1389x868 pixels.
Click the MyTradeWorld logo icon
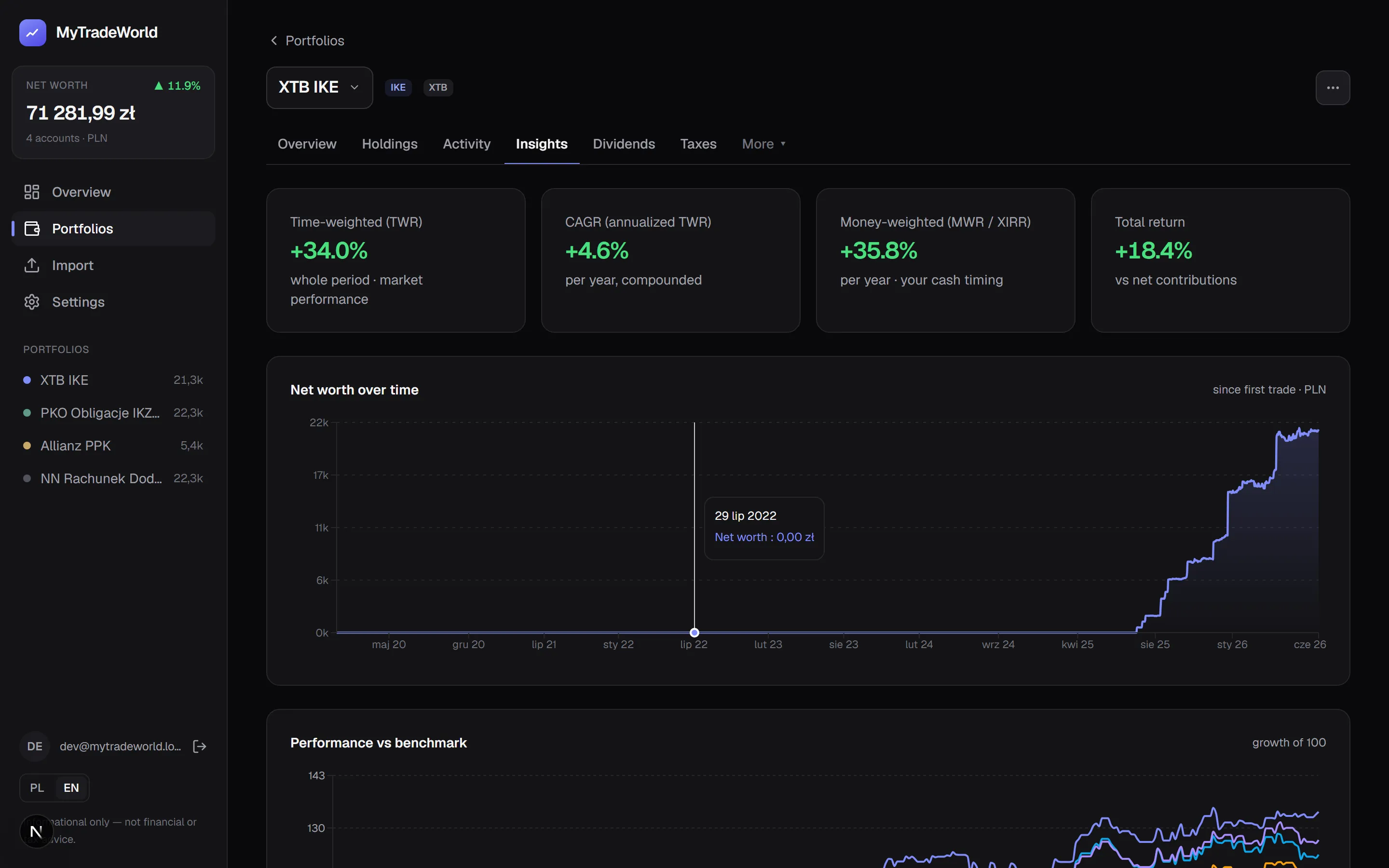pos(33,33)
